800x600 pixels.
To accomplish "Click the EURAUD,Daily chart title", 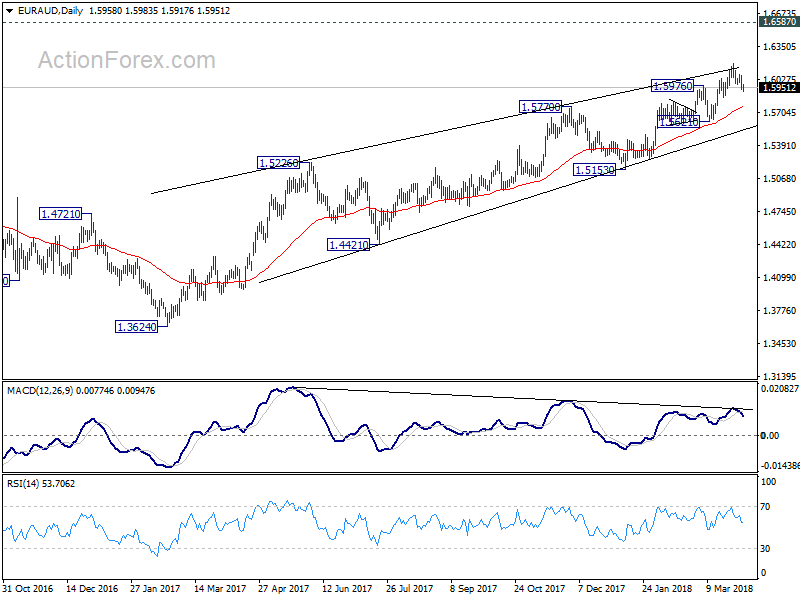I will (50, 11).
